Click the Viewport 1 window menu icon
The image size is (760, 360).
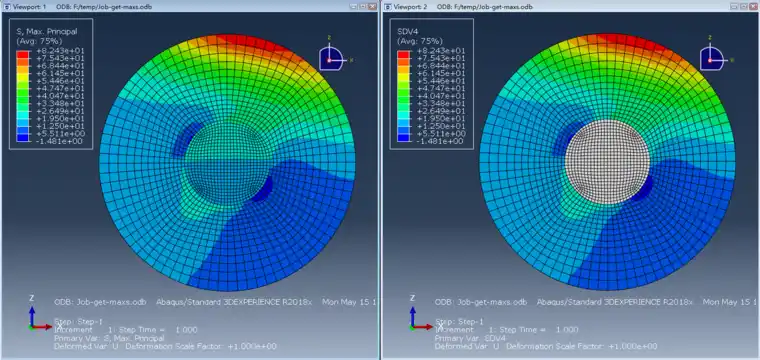[6, 7]
